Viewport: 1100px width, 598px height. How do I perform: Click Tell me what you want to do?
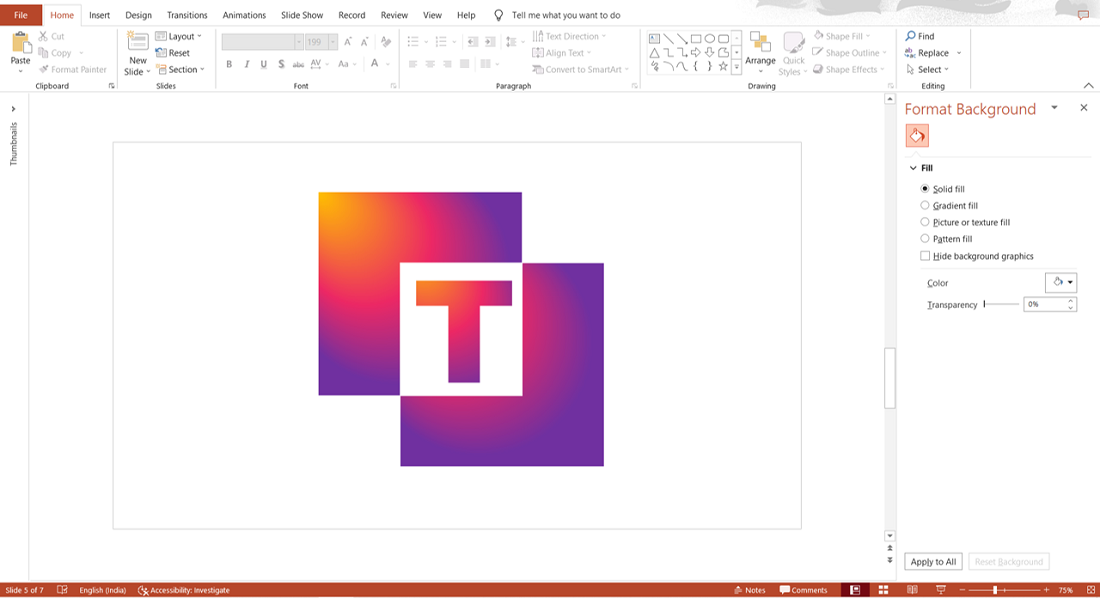coord(565,15)
